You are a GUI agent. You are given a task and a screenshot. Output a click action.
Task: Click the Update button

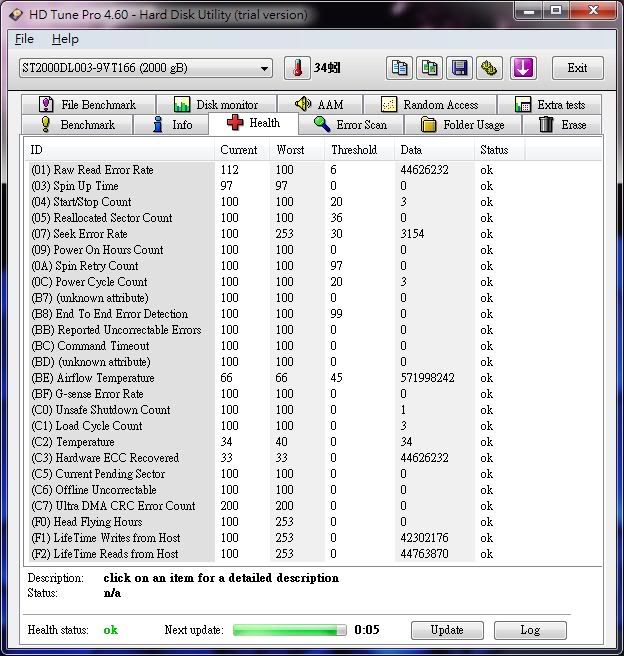(447, 630)
